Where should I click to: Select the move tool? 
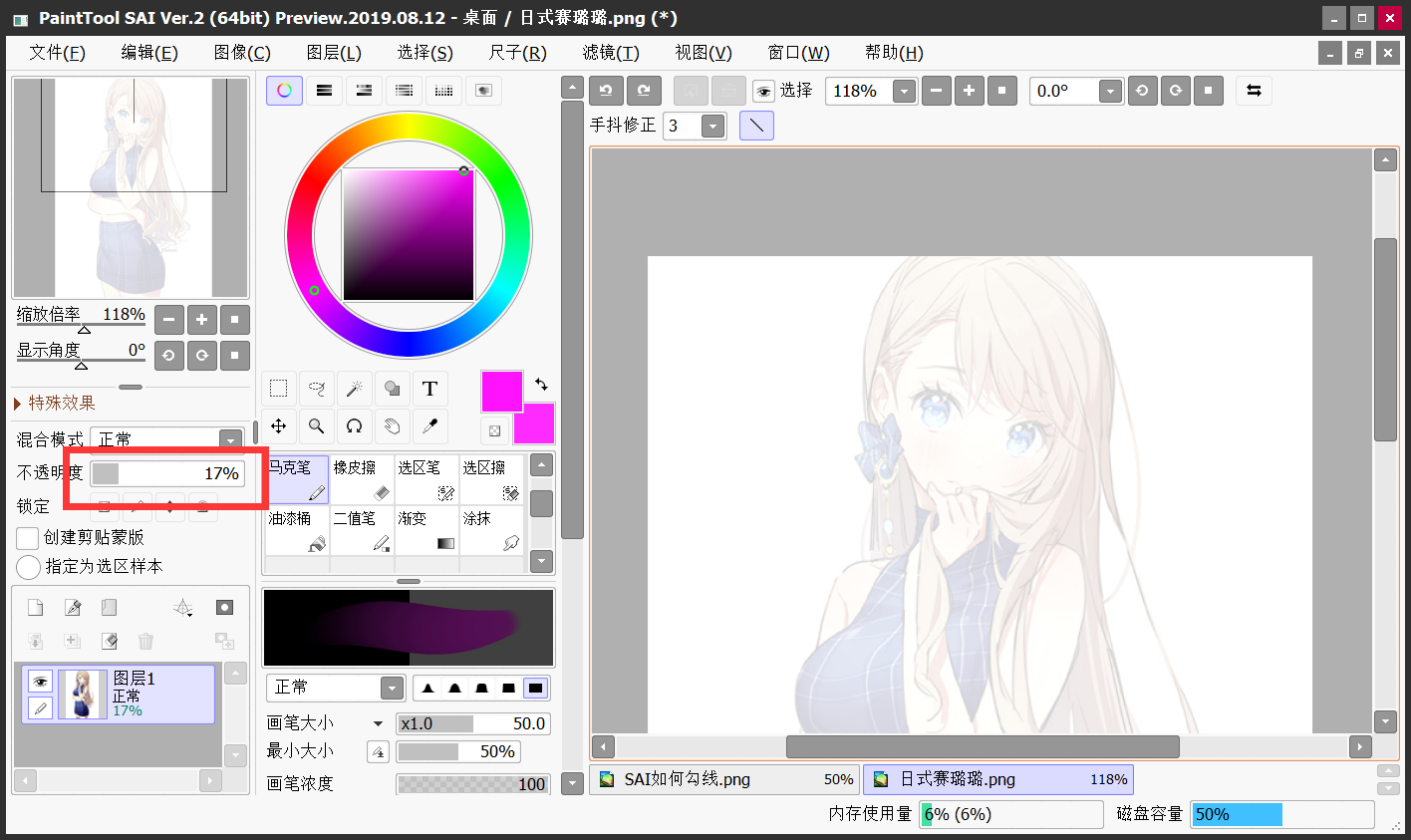(x=279, y=426)
